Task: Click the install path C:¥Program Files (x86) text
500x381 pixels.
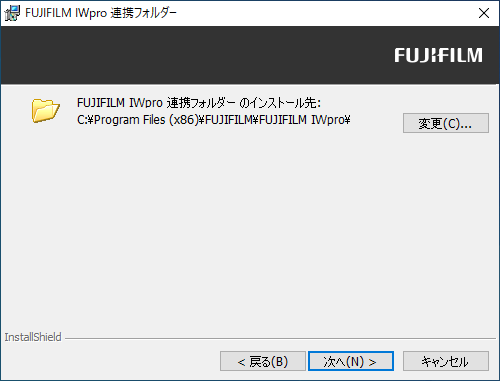Action: pos(213,120)
